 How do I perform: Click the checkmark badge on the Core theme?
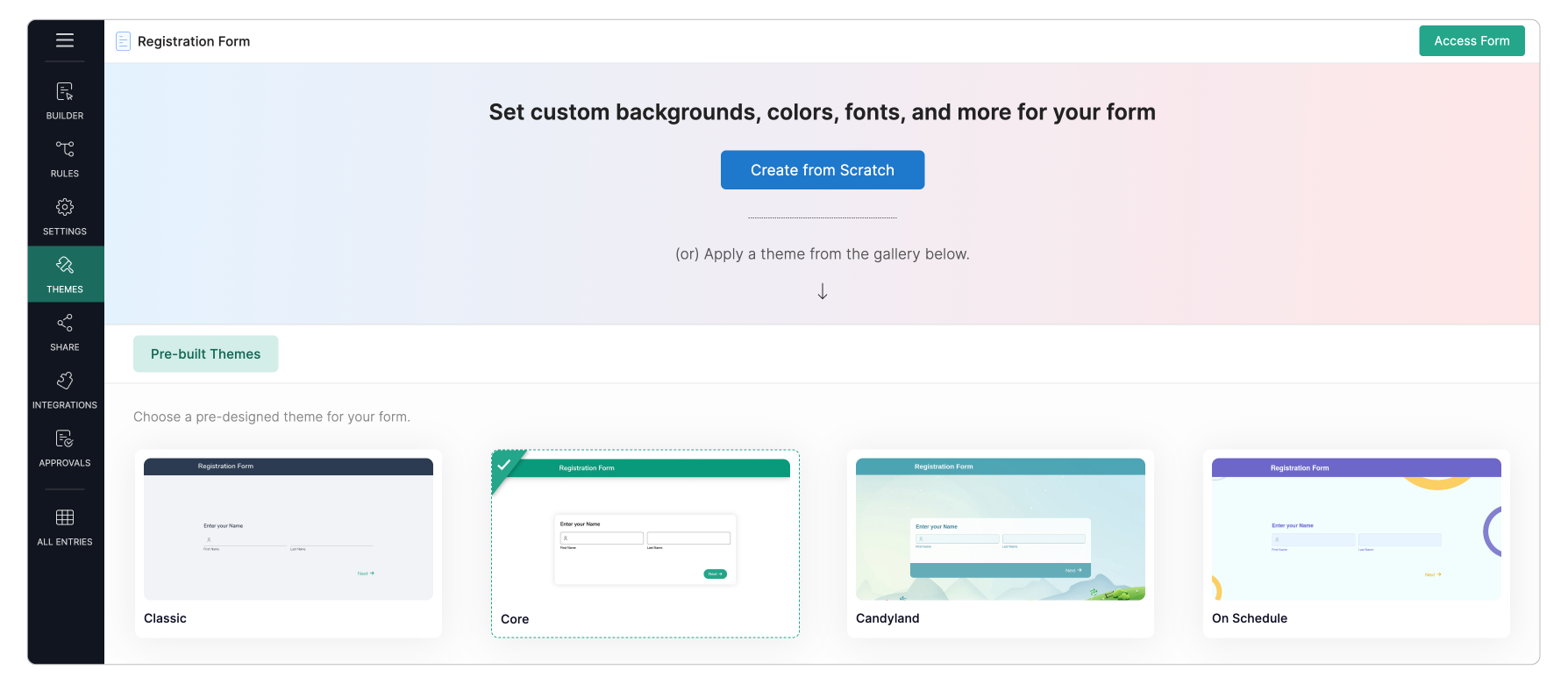(505, 464)
